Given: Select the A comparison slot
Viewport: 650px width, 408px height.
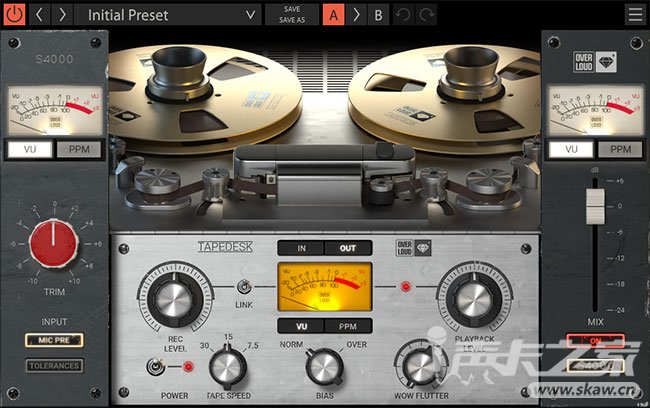Looking at the screenshot, I should click(334, 15).
